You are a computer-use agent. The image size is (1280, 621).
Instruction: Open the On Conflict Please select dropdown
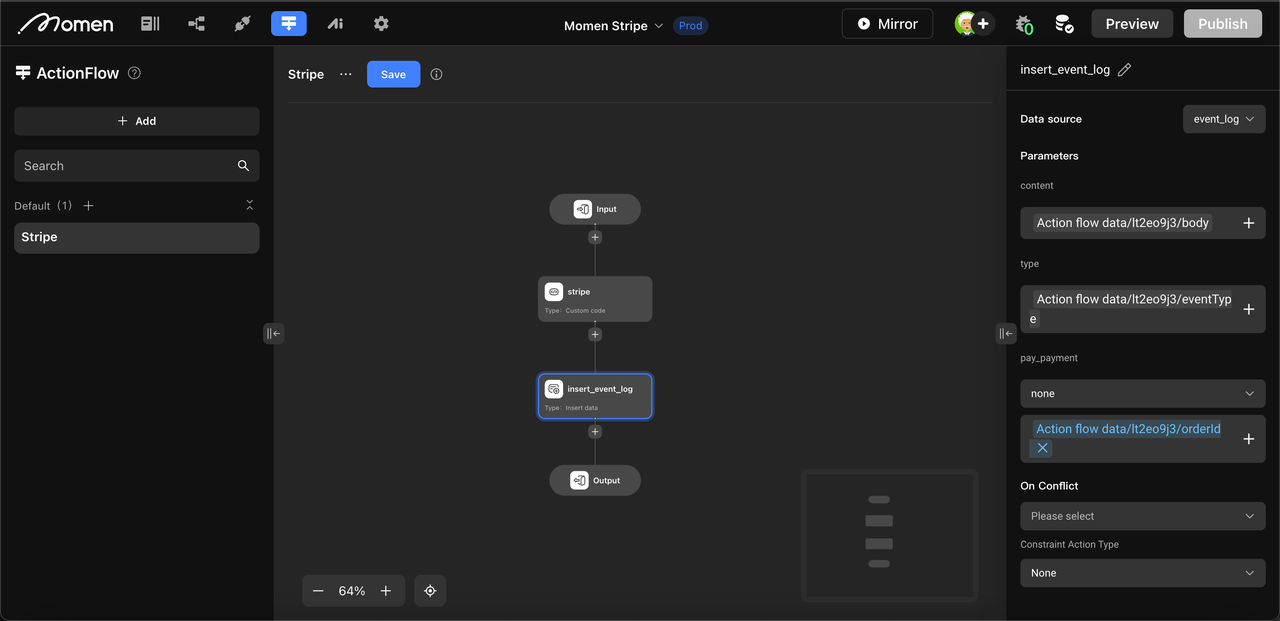click(1143, 516)
